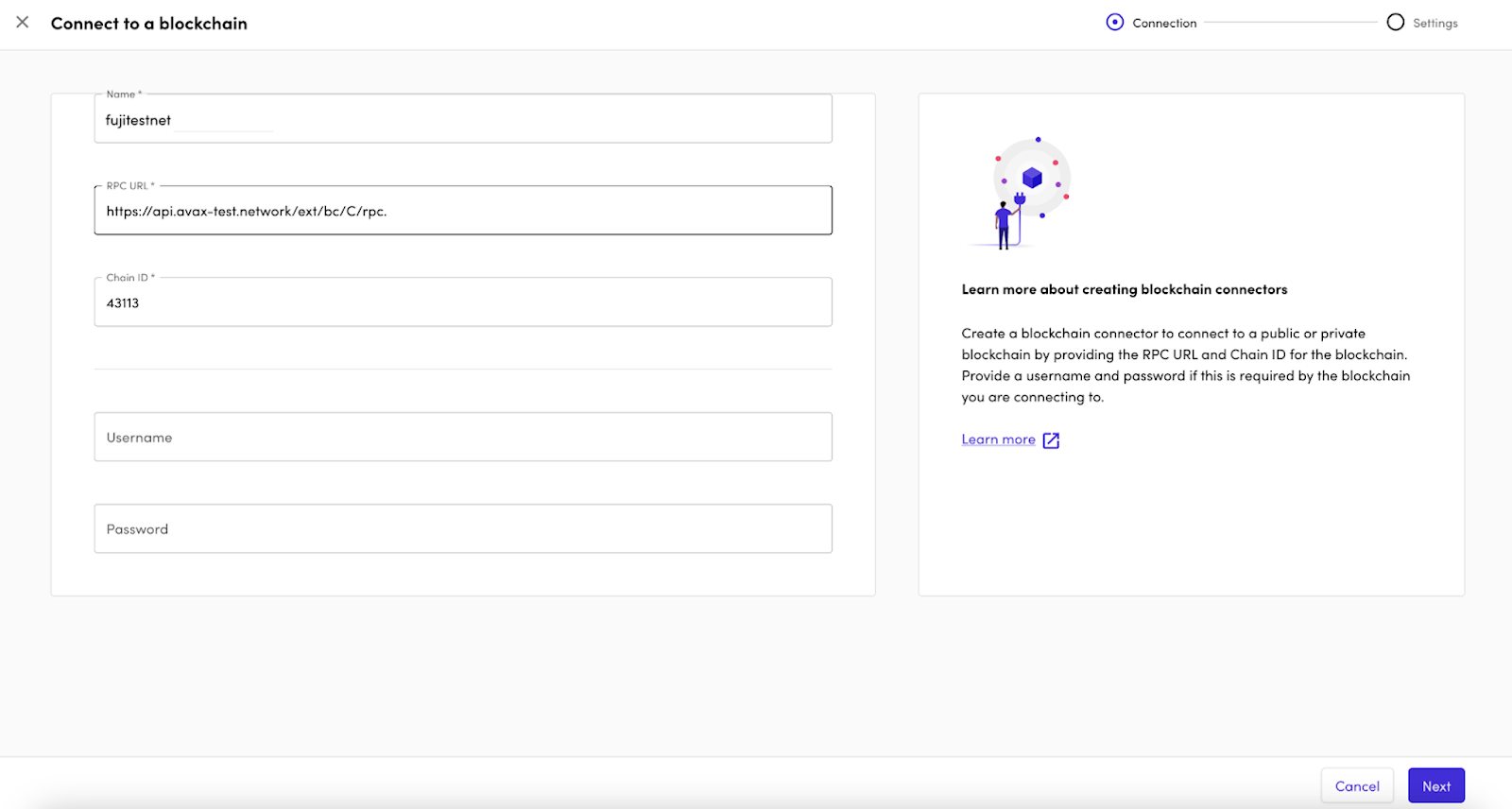Click the blockchain connector description paragraph
Screen dimensions: 1512x809
pyautogui.click(x=1185, y=365)
